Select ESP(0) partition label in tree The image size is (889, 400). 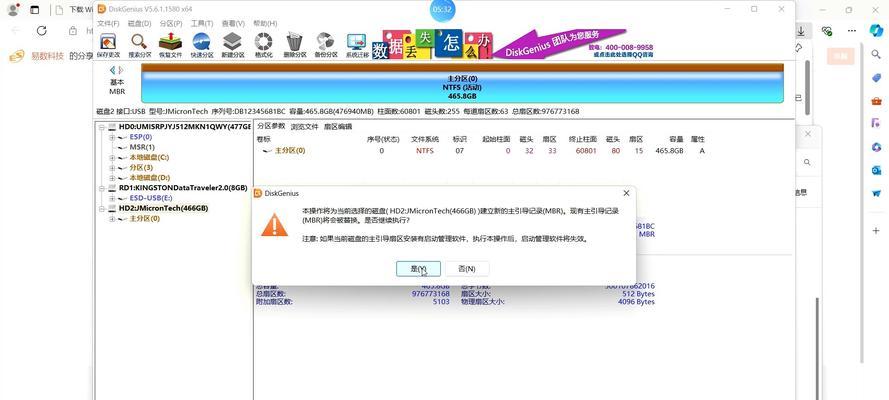point(141,137)
